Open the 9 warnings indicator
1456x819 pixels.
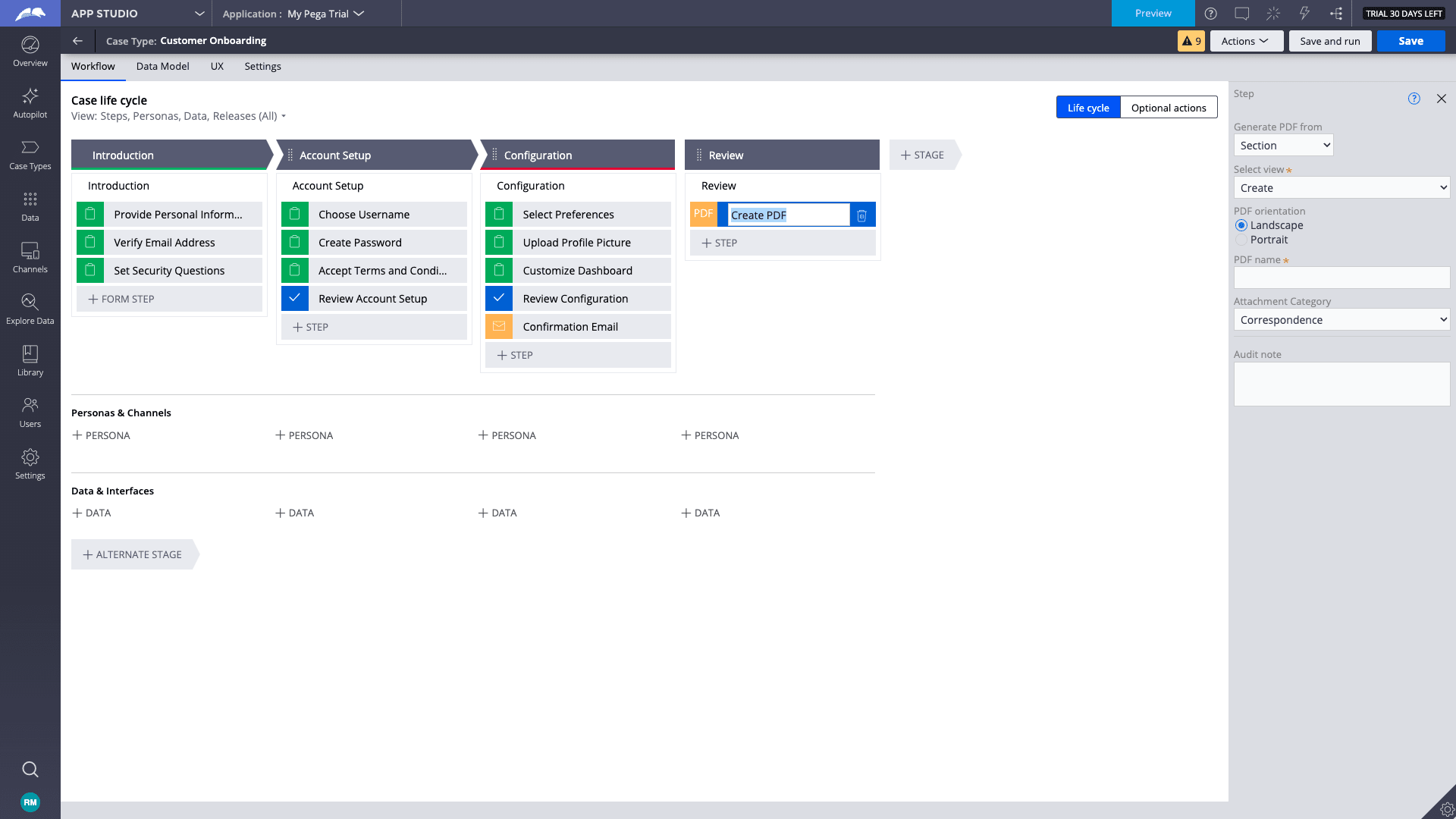[1191, 41]
